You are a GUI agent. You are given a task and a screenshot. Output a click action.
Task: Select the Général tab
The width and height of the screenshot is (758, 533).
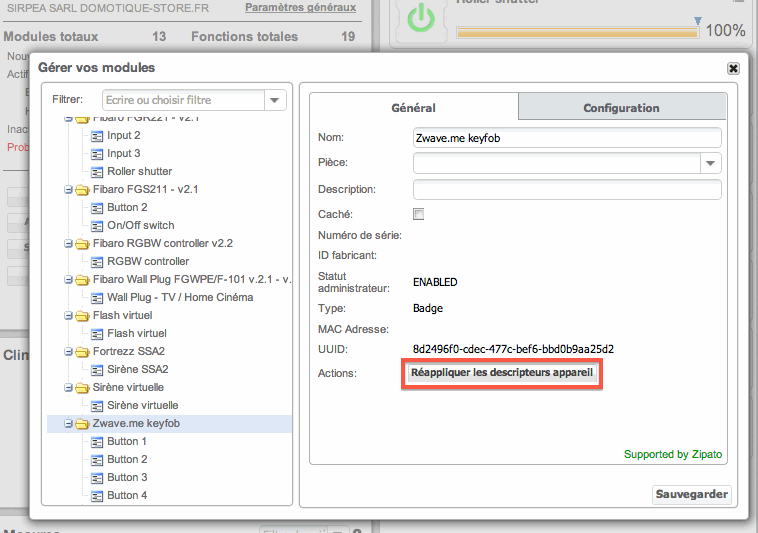click(413, 108)
